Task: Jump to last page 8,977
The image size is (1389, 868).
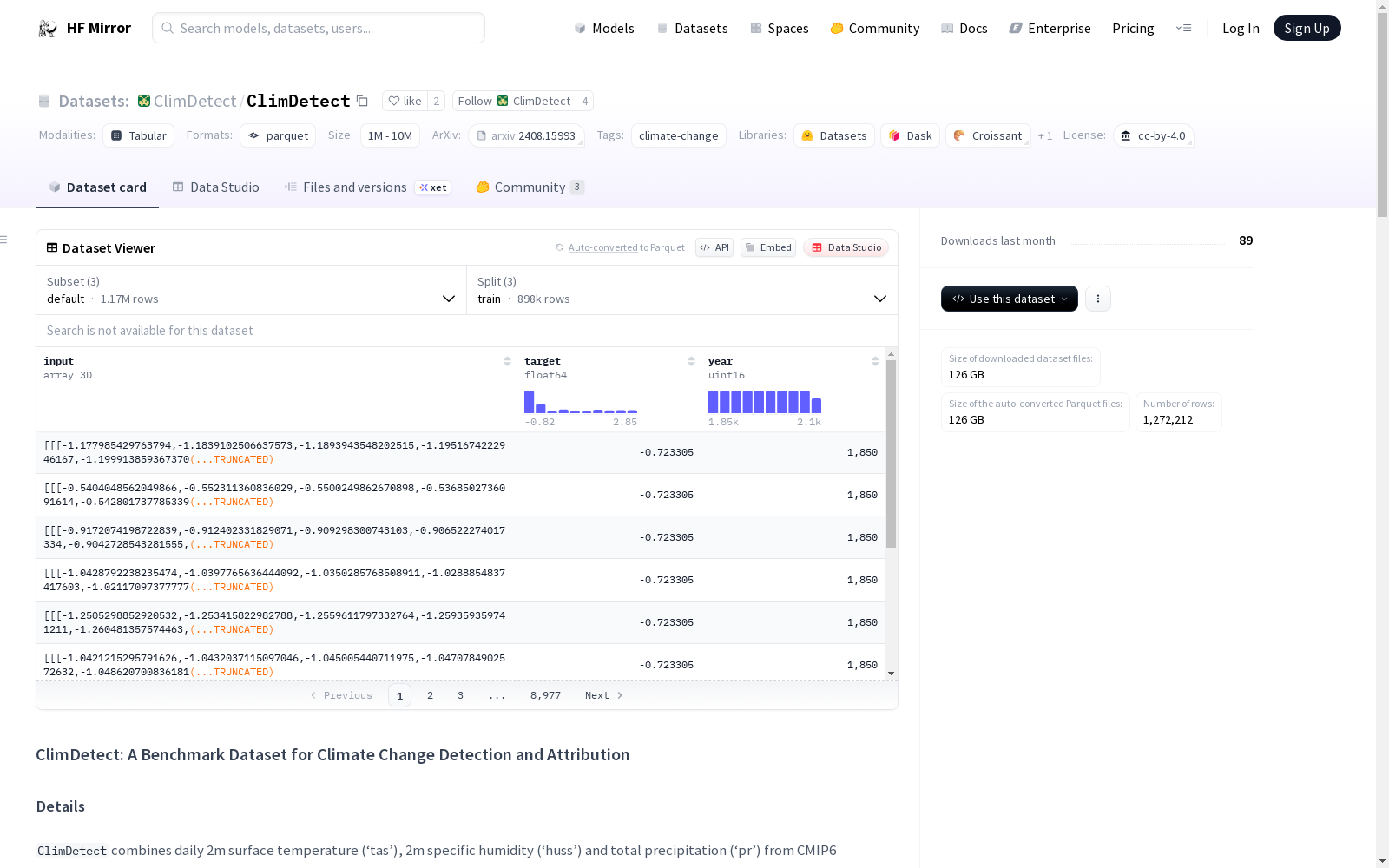Action: (x=545, y=695)
